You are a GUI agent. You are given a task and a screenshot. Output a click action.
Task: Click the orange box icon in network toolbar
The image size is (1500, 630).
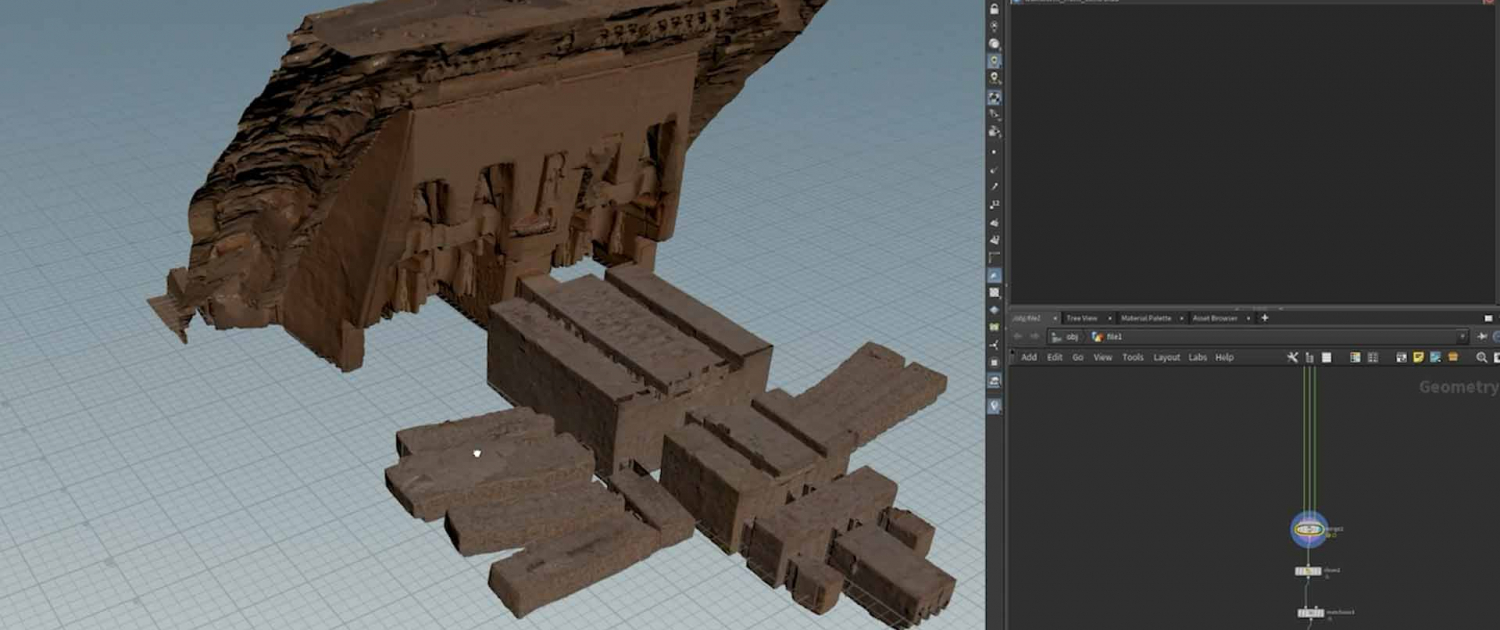1452,357
